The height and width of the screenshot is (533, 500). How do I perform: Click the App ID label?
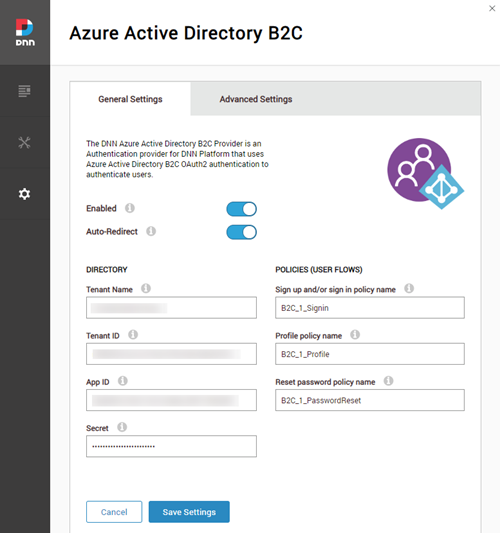tap(98, 382)
